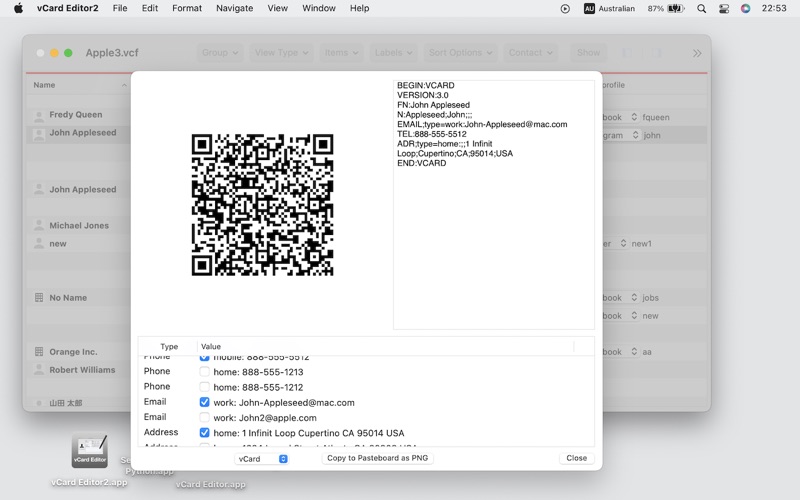Open the File menu

tap(120, 8)
